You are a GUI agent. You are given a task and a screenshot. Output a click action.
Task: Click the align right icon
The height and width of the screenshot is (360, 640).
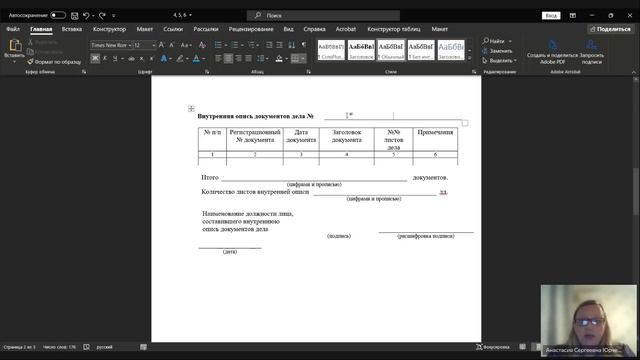(238, 59)
